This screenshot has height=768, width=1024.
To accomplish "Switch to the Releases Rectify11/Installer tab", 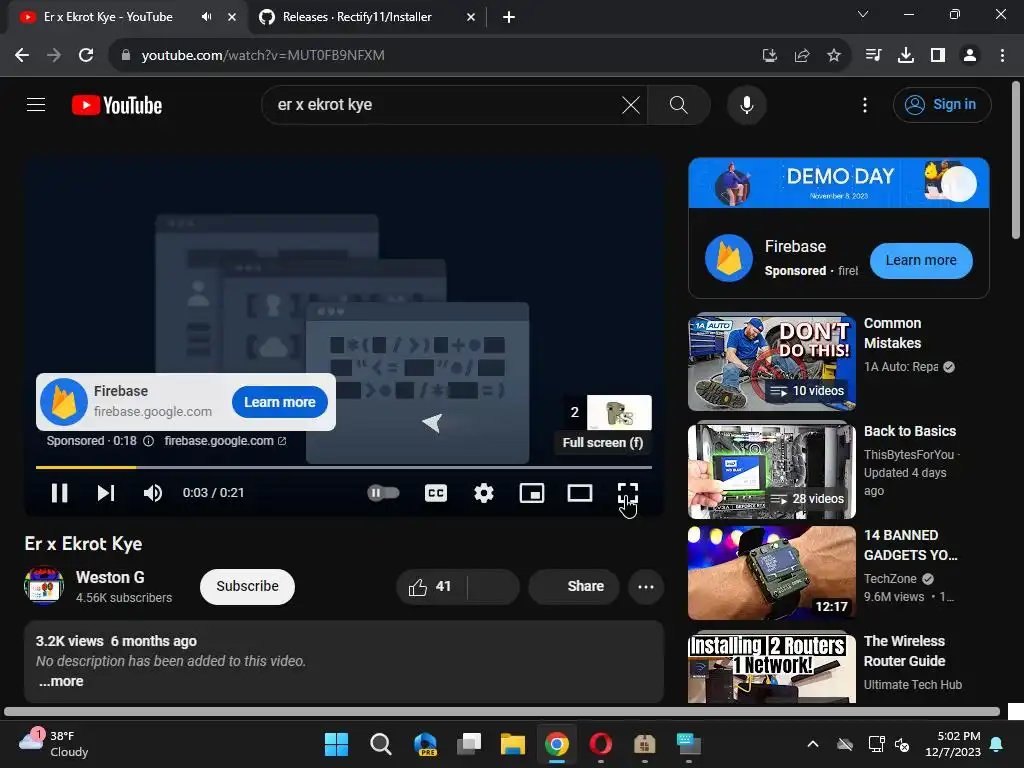I will tap(366, 17).
